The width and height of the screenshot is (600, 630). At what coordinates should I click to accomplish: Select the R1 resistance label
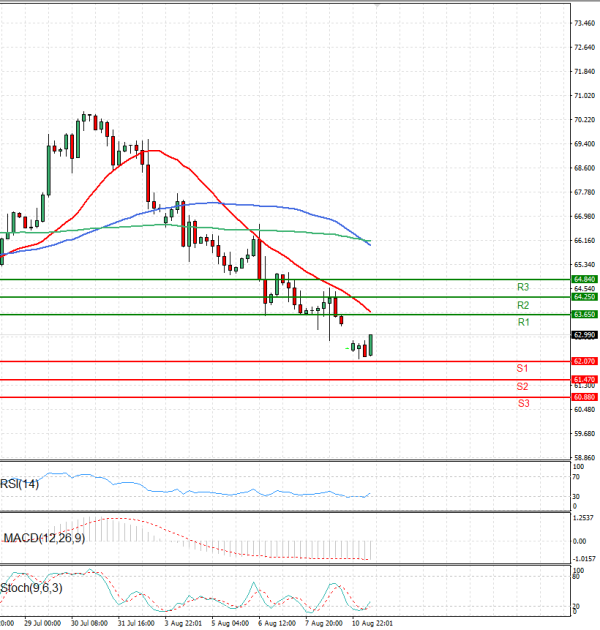(x=523, y=323)
